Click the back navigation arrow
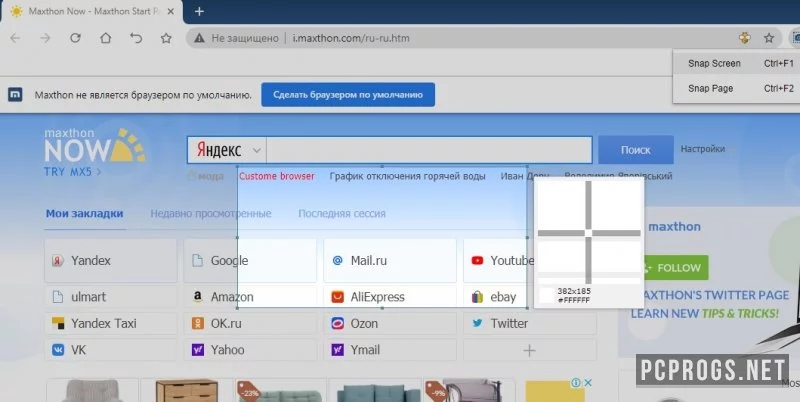 (15, 38)
